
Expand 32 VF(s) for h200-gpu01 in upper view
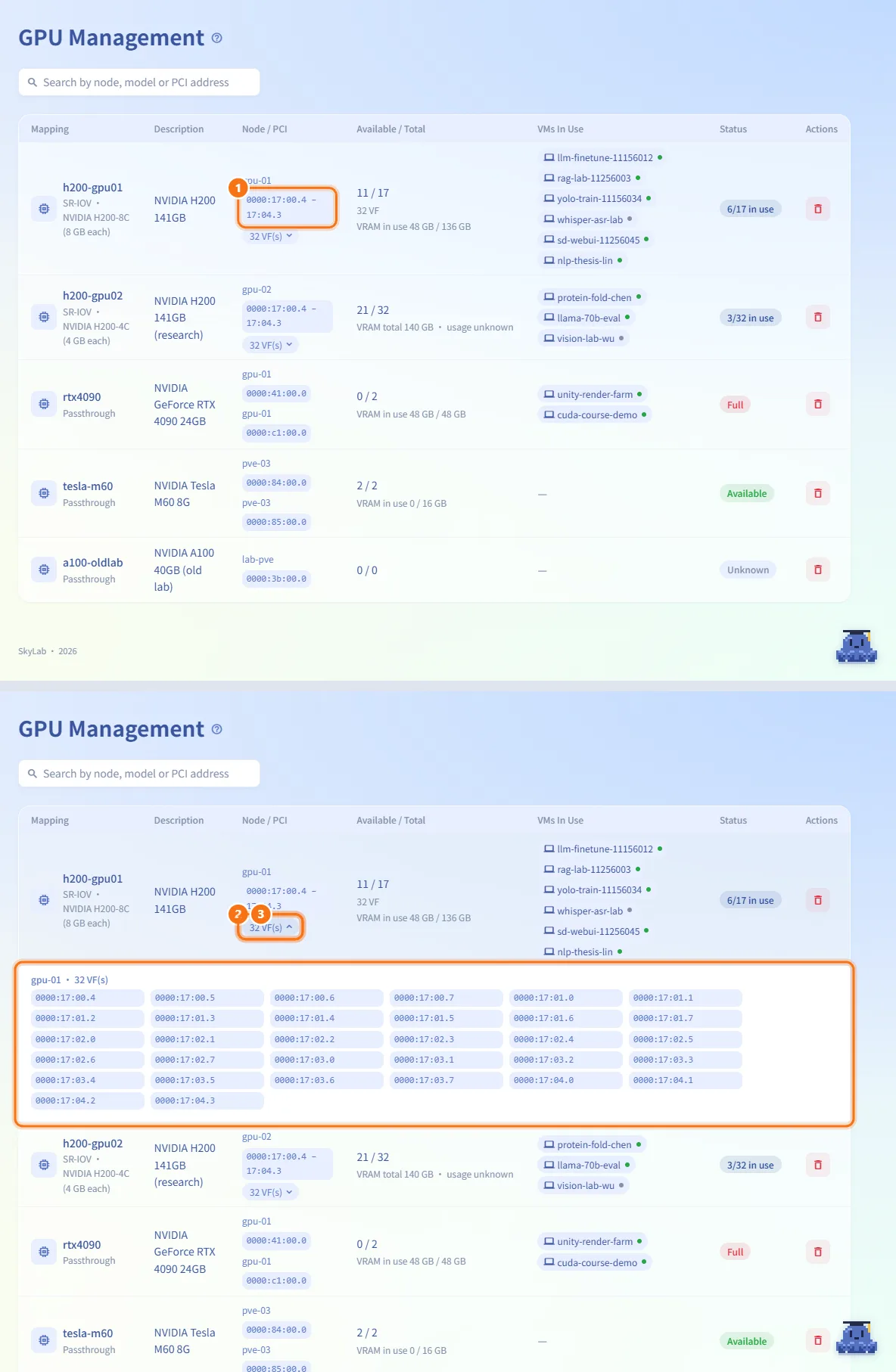tap(271, 236)
